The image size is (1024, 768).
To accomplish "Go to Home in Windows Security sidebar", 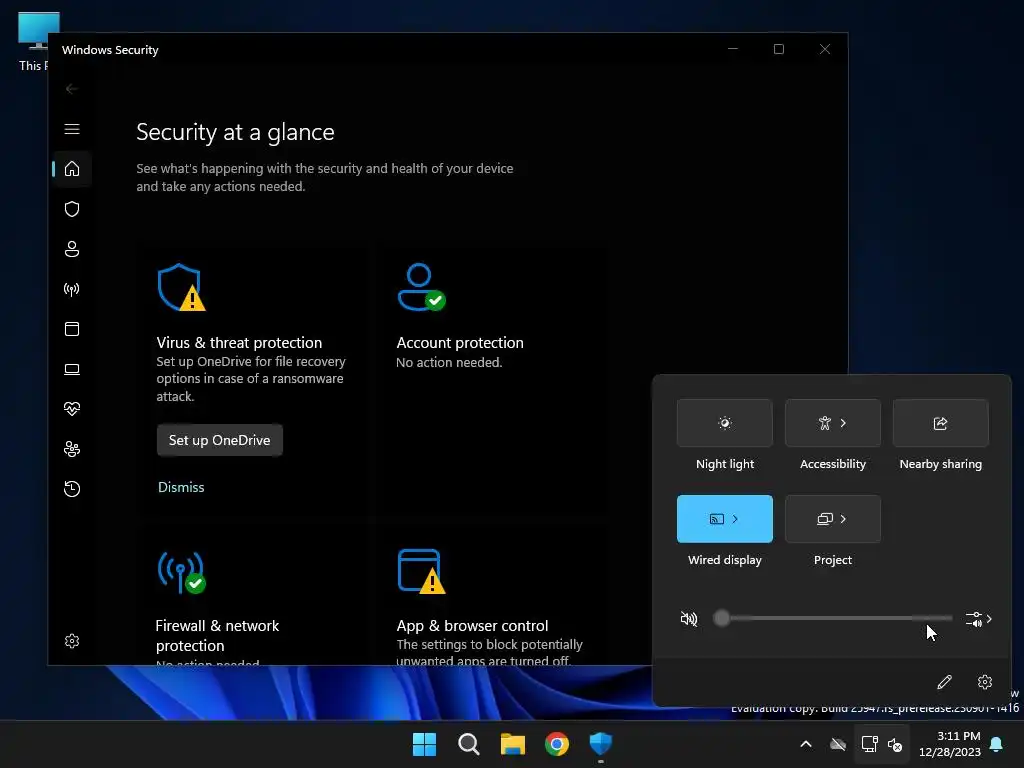I will [x=72, y=168].
